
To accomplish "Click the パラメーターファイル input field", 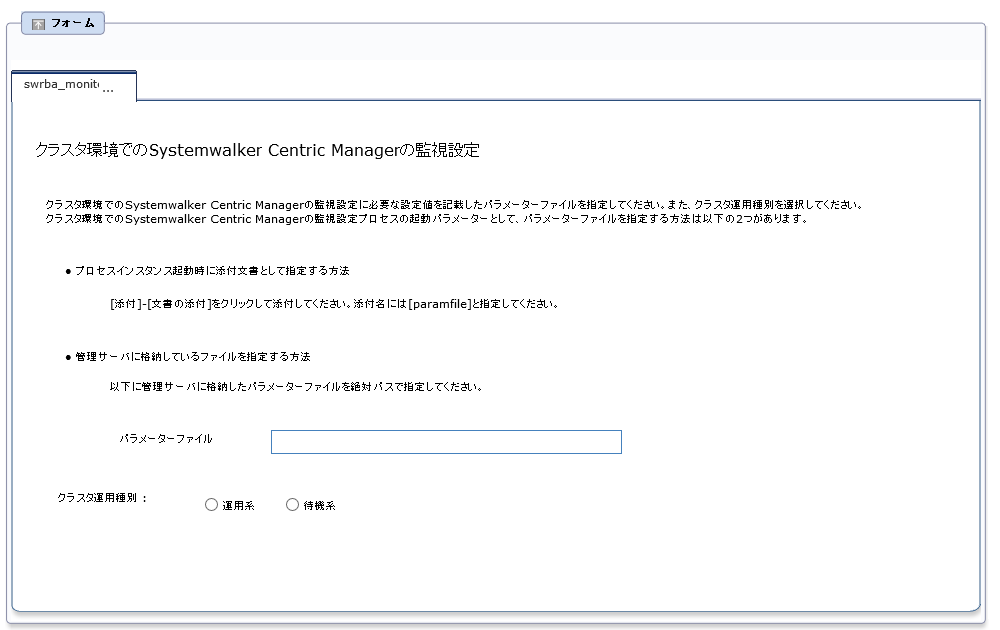I will (x=446, y=442).
